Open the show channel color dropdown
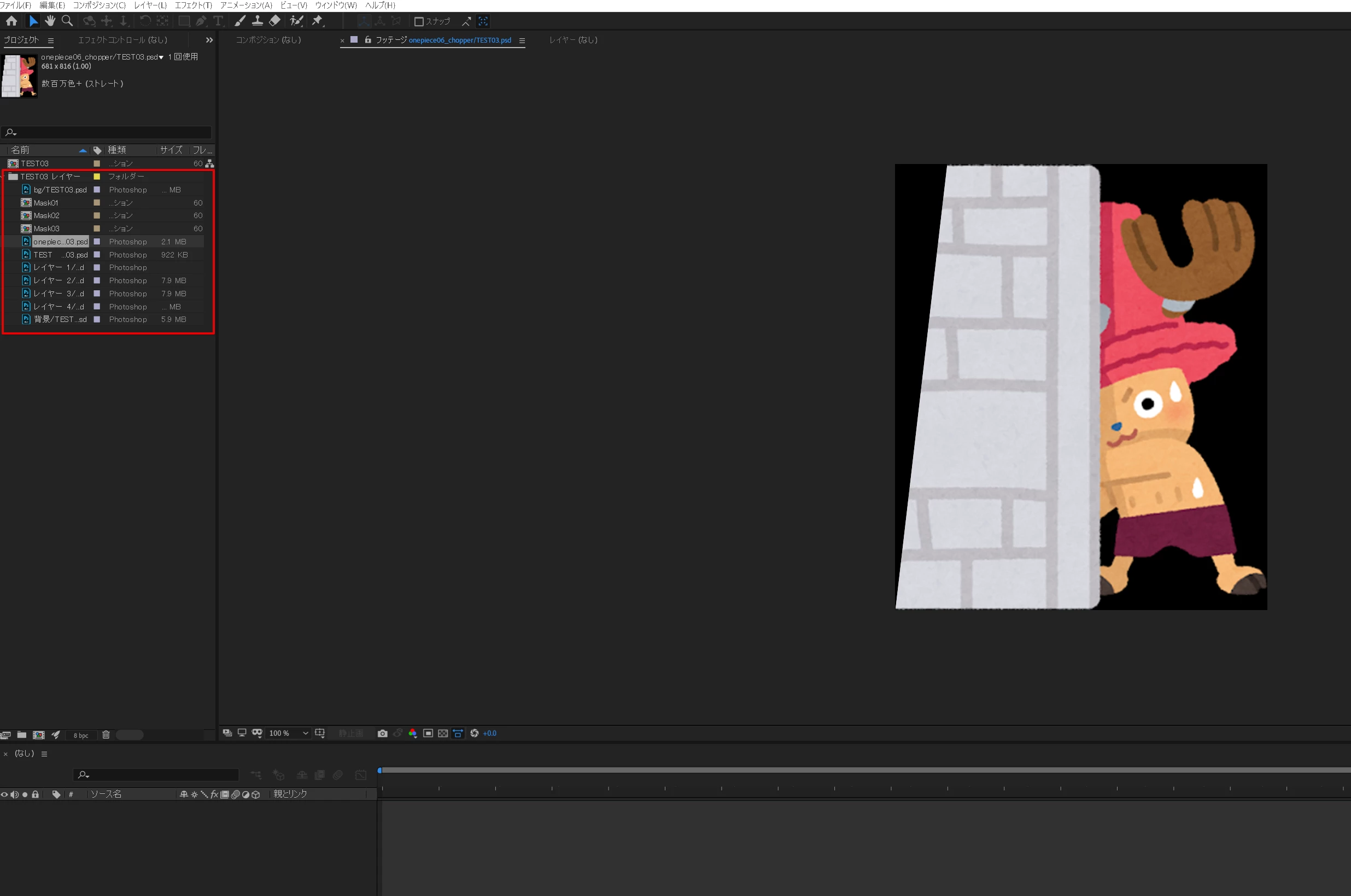 coord(413,733)
